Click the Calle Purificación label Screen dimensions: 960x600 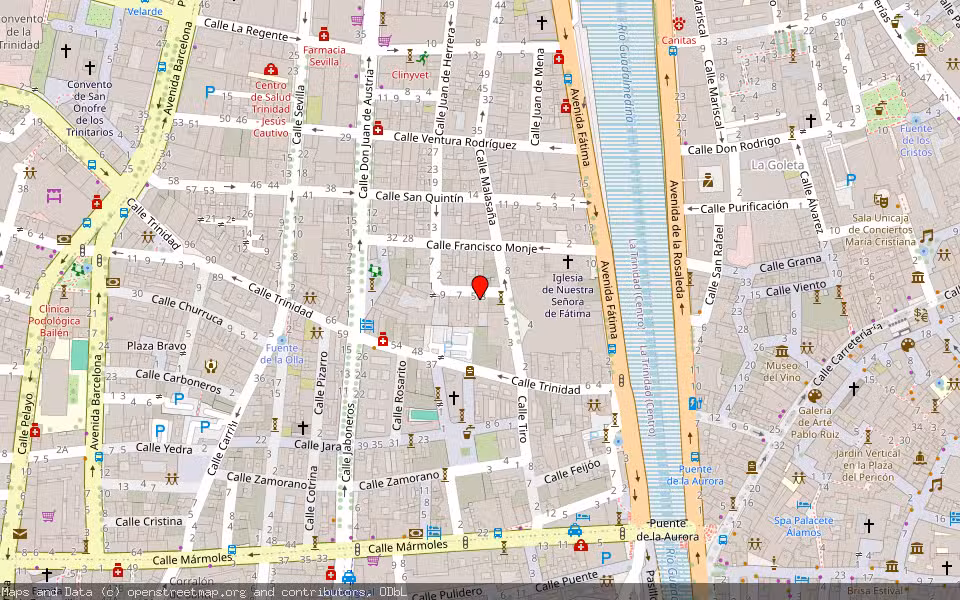744,206
